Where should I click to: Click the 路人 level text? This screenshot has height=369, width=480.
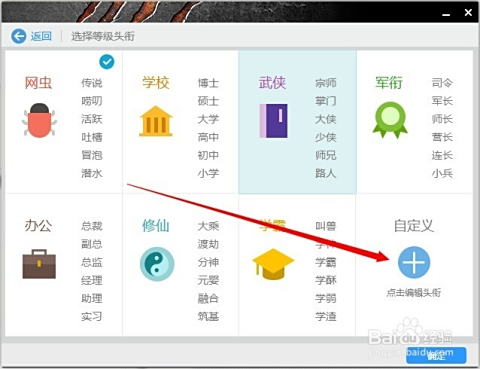tap(326, 173)
